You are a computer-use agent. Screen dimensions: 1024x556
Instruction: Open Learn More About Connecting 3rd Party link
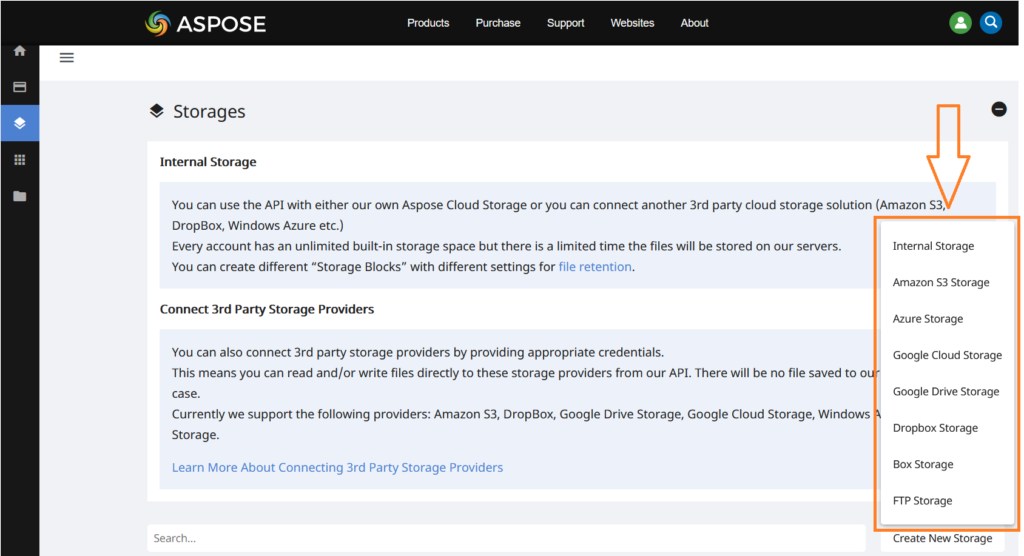pos(337,467)
